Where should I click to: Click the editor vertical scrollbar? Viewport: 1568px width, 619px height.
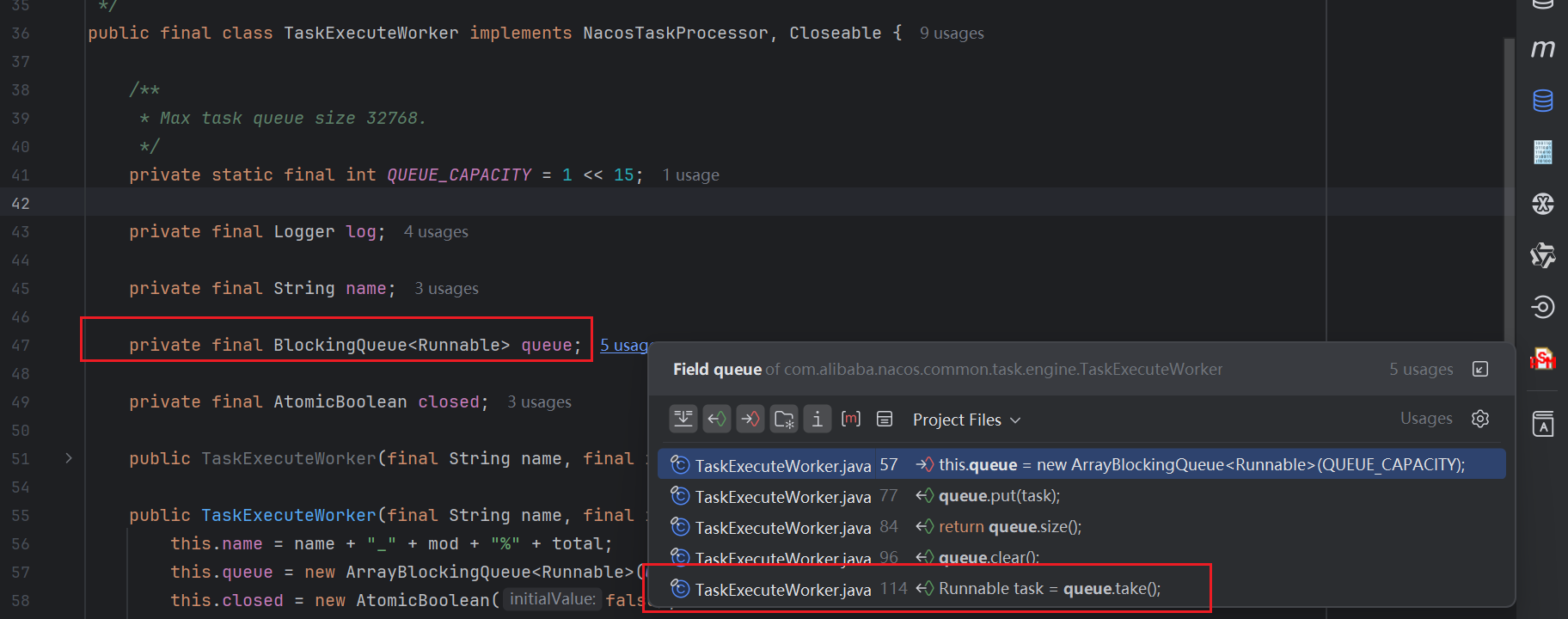[1509, 172]
